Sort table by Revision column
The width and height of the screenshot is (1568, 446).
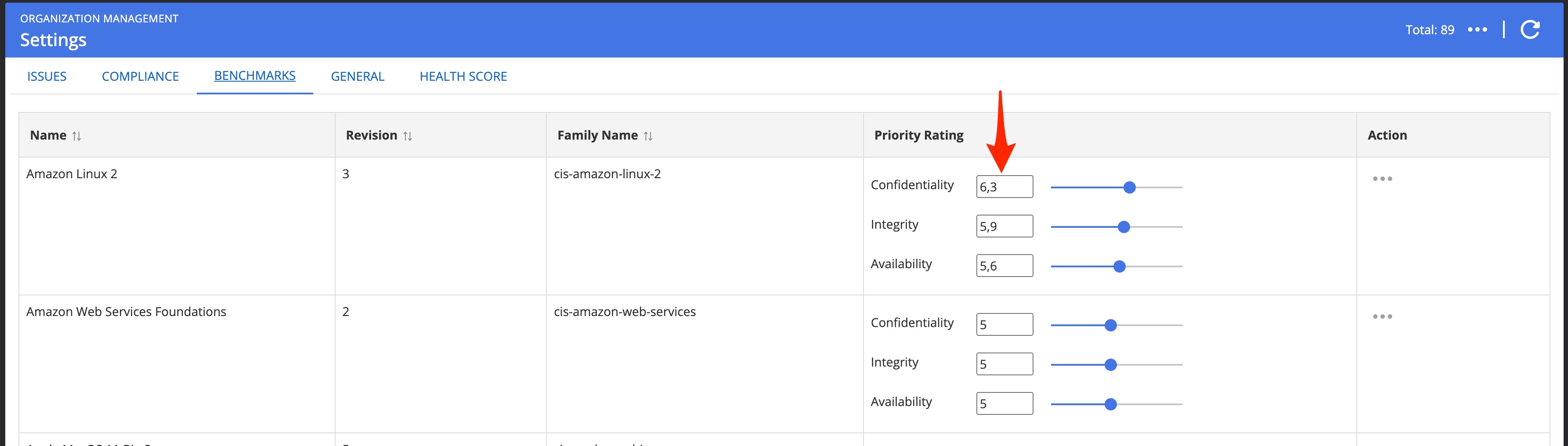[x=408, y=136]
